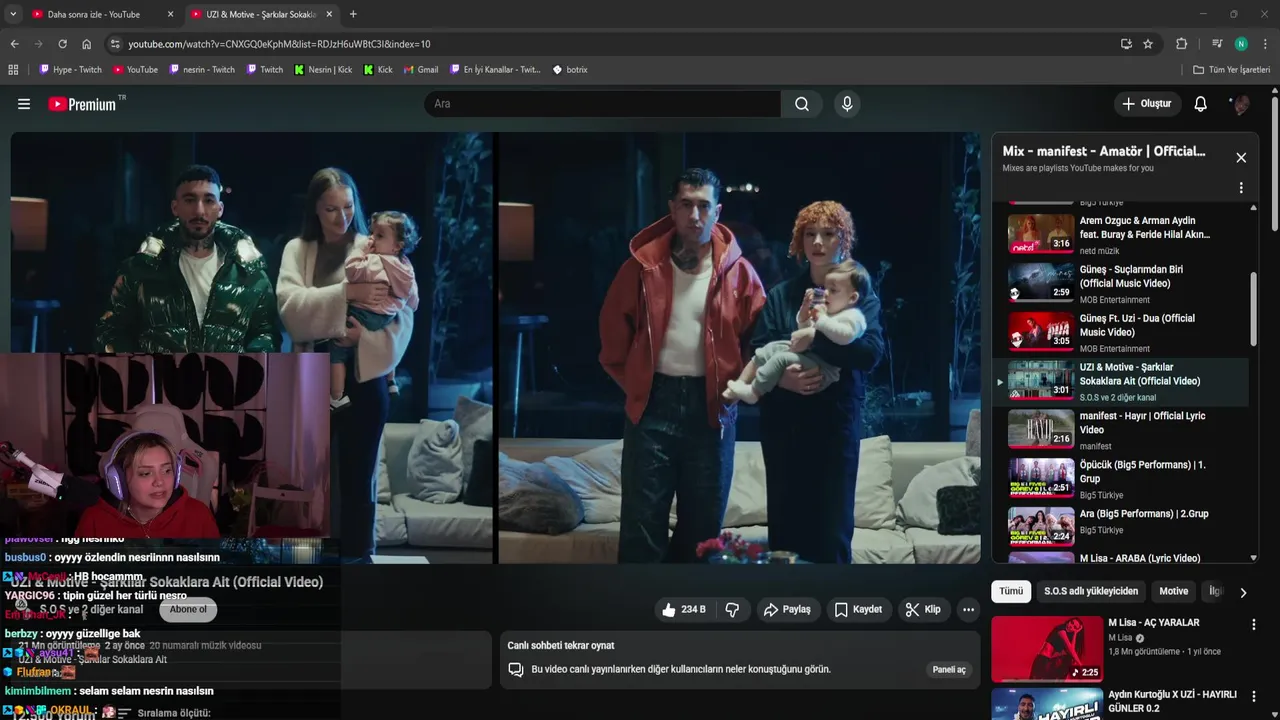Open the browser home page
Viewport: 1280px width, 720px height.
(x=87, y=44)
